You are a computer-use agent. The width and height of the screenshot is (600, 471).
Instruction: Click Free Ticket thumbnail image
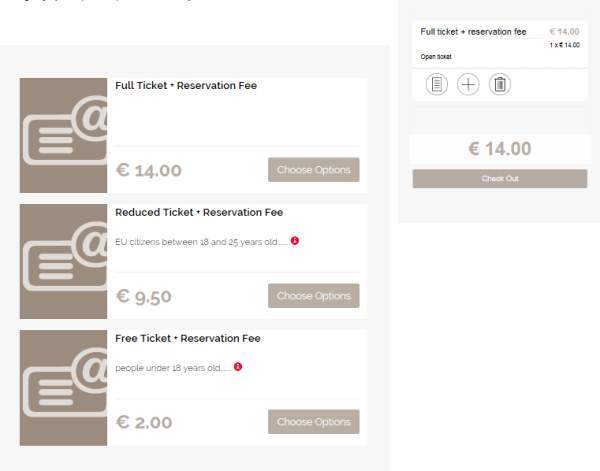coord(64,388)
